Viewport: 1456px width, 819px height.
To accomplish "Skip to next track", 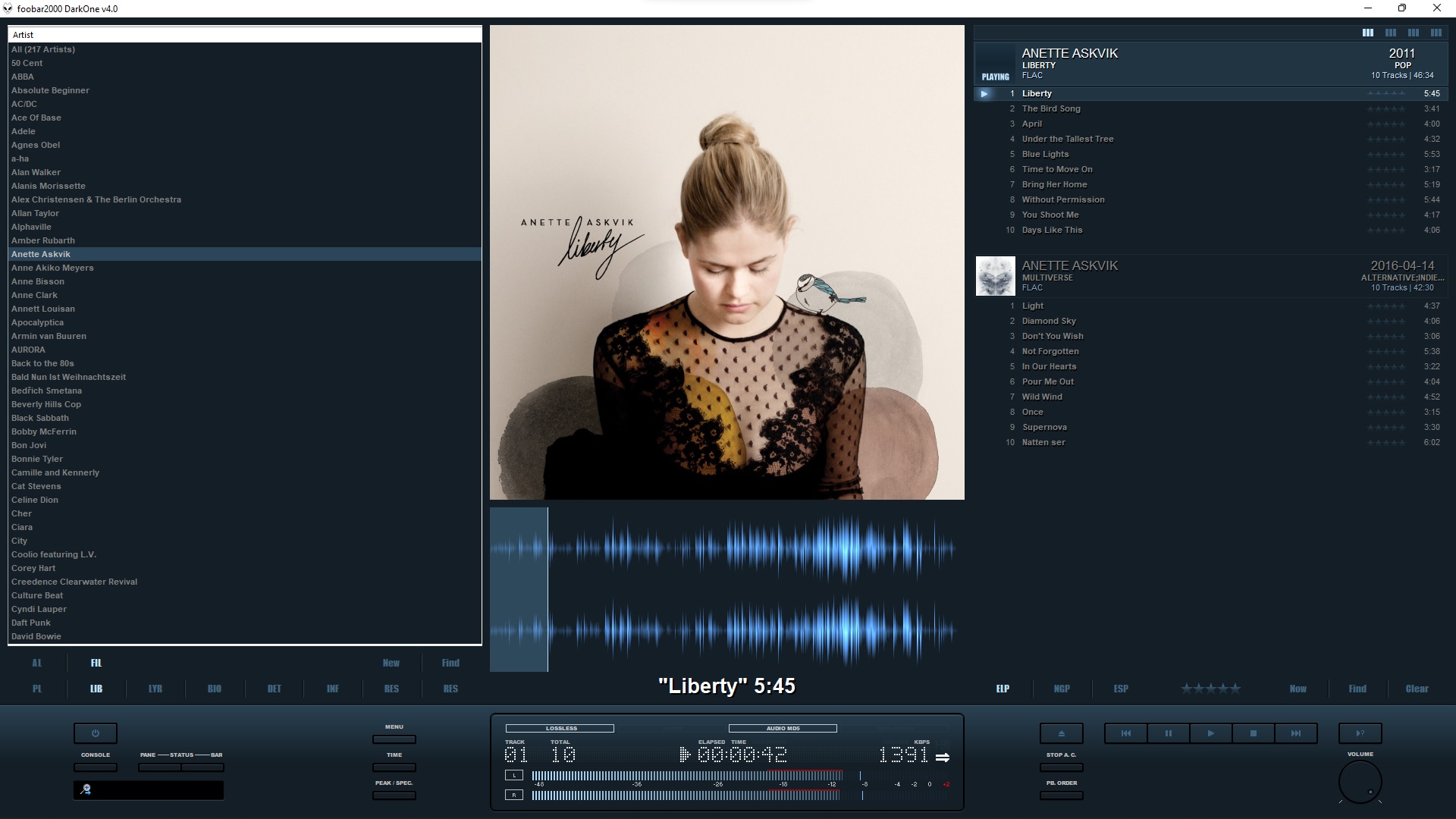I will [1296, 733].
